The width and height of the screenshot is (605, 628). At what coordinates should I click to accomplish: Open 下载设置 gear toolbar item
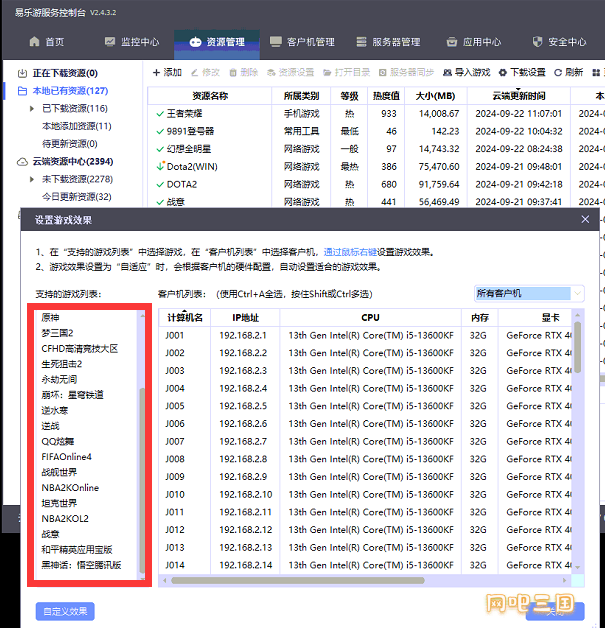522,72
